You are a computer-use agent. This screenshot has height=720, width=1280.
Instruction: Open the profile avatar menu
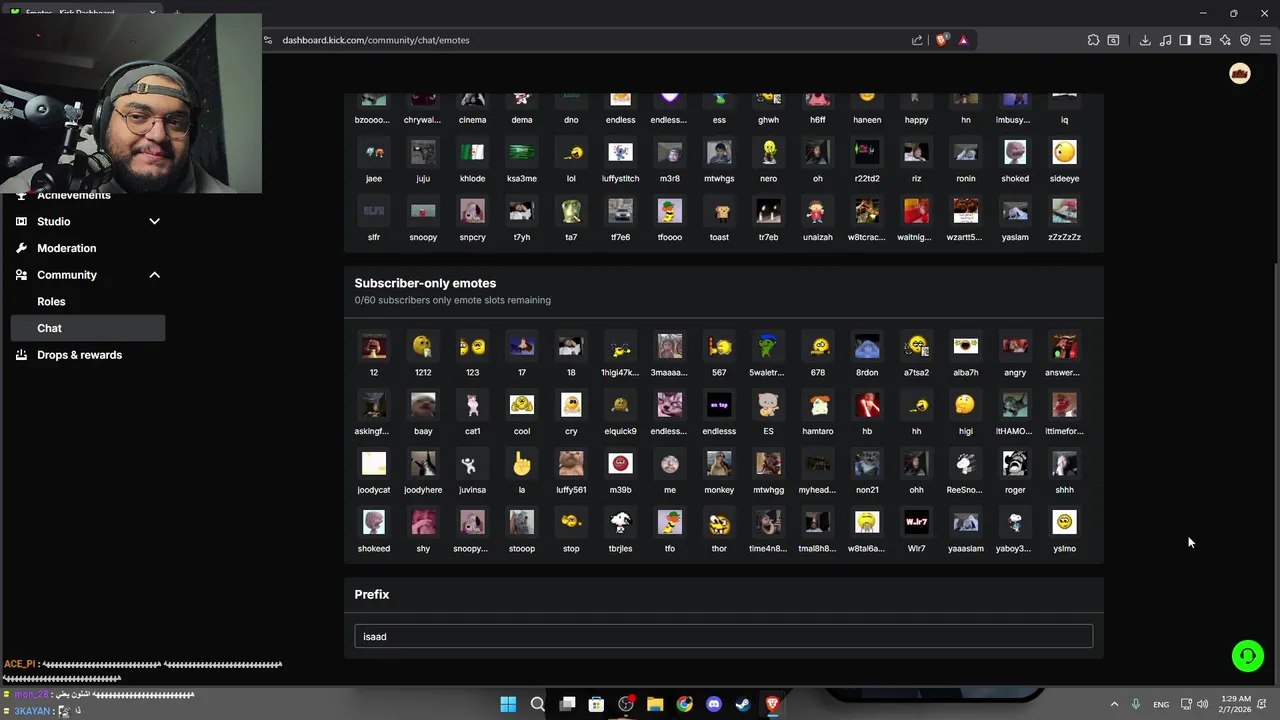1240,74
